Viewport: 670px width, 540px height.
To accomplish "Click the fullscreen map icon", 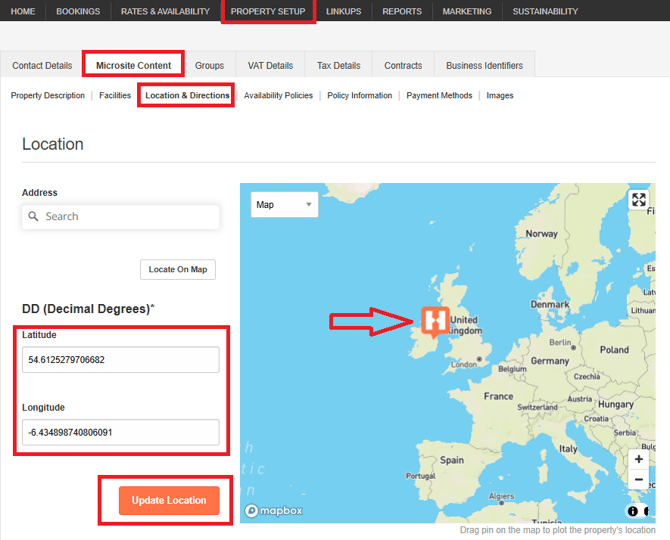I will click(639, 199).
